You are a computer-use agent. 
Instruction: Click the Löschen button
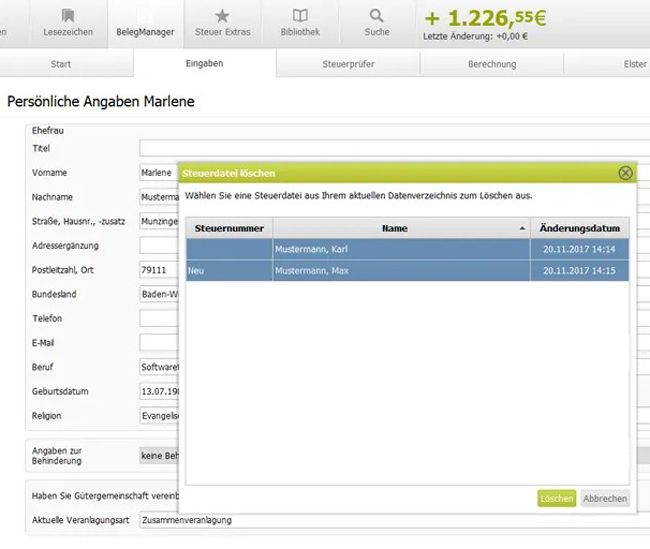[x=557, y=498]
